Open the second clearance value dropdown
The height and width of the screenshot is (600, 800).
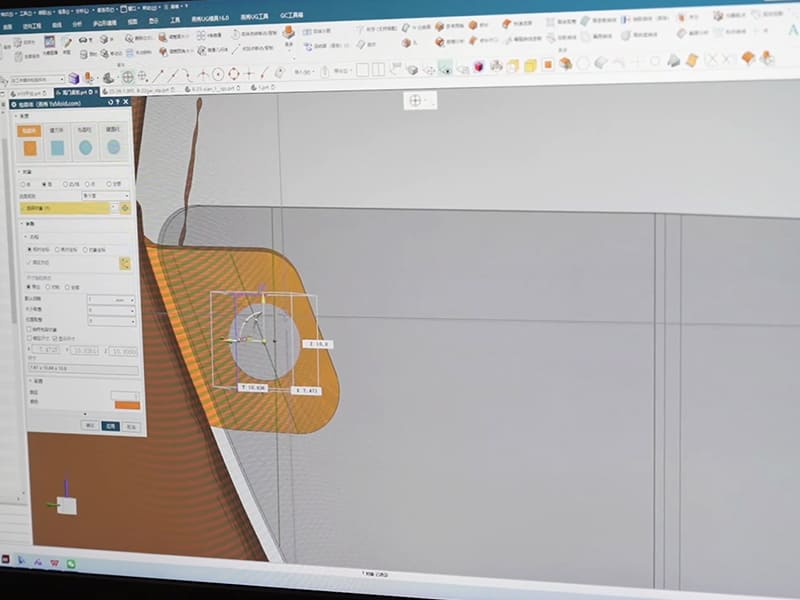tap(111, 310)
